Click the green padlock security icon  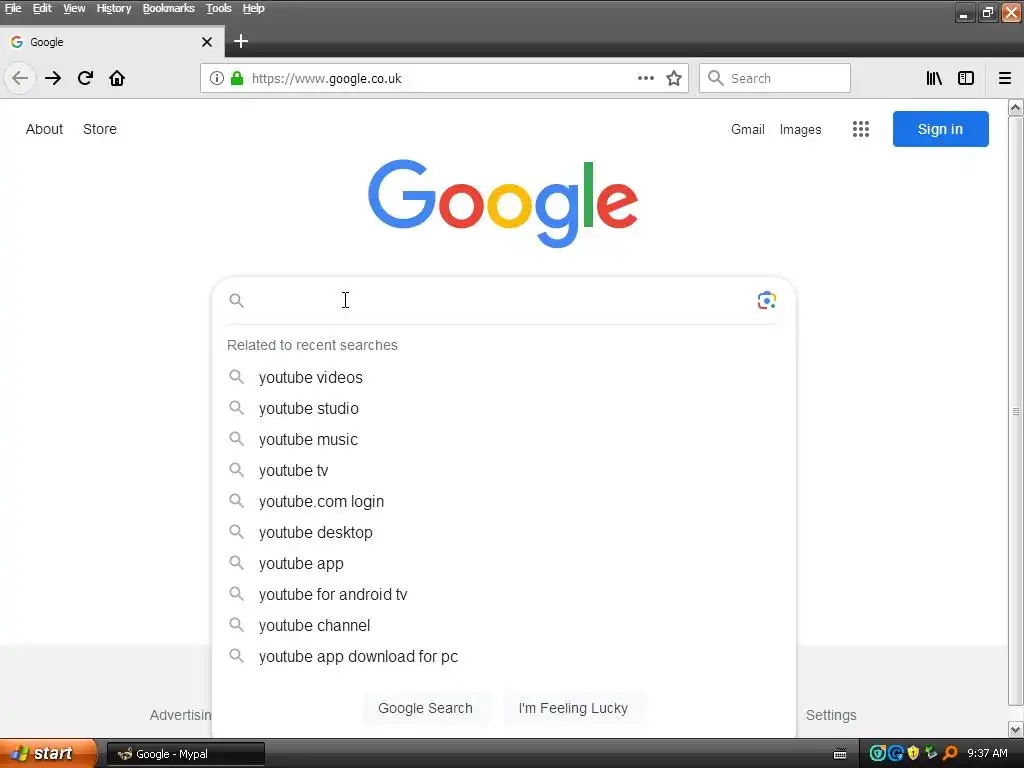[237, 78]
